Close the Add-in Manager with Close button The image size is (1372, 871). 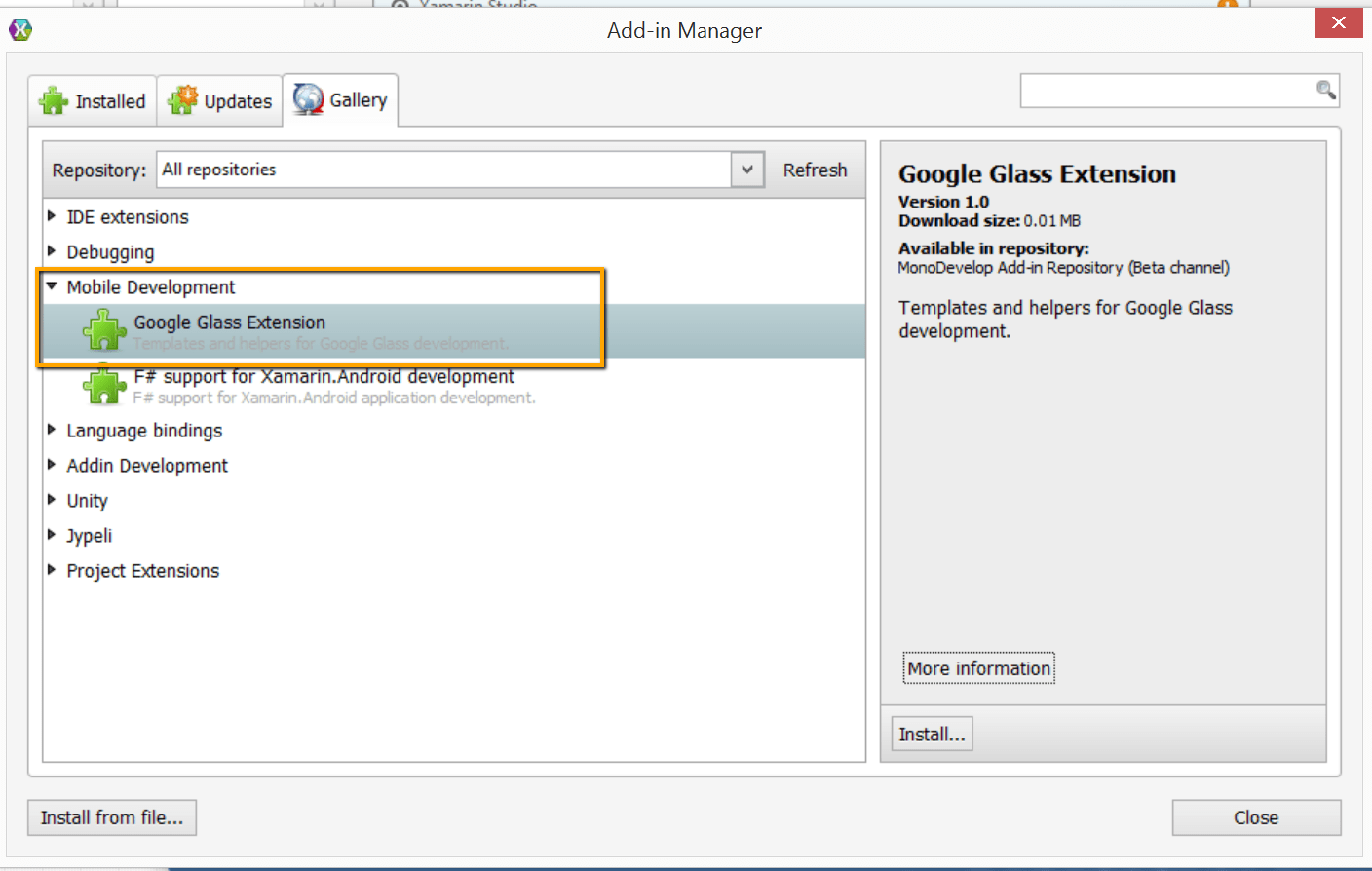pyautogui.click(x=1256, y=817)
